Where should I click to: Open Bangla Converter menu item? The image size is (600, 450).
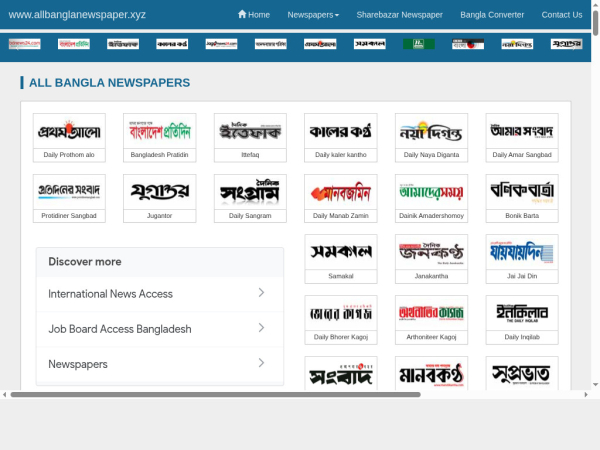point(492,15)
